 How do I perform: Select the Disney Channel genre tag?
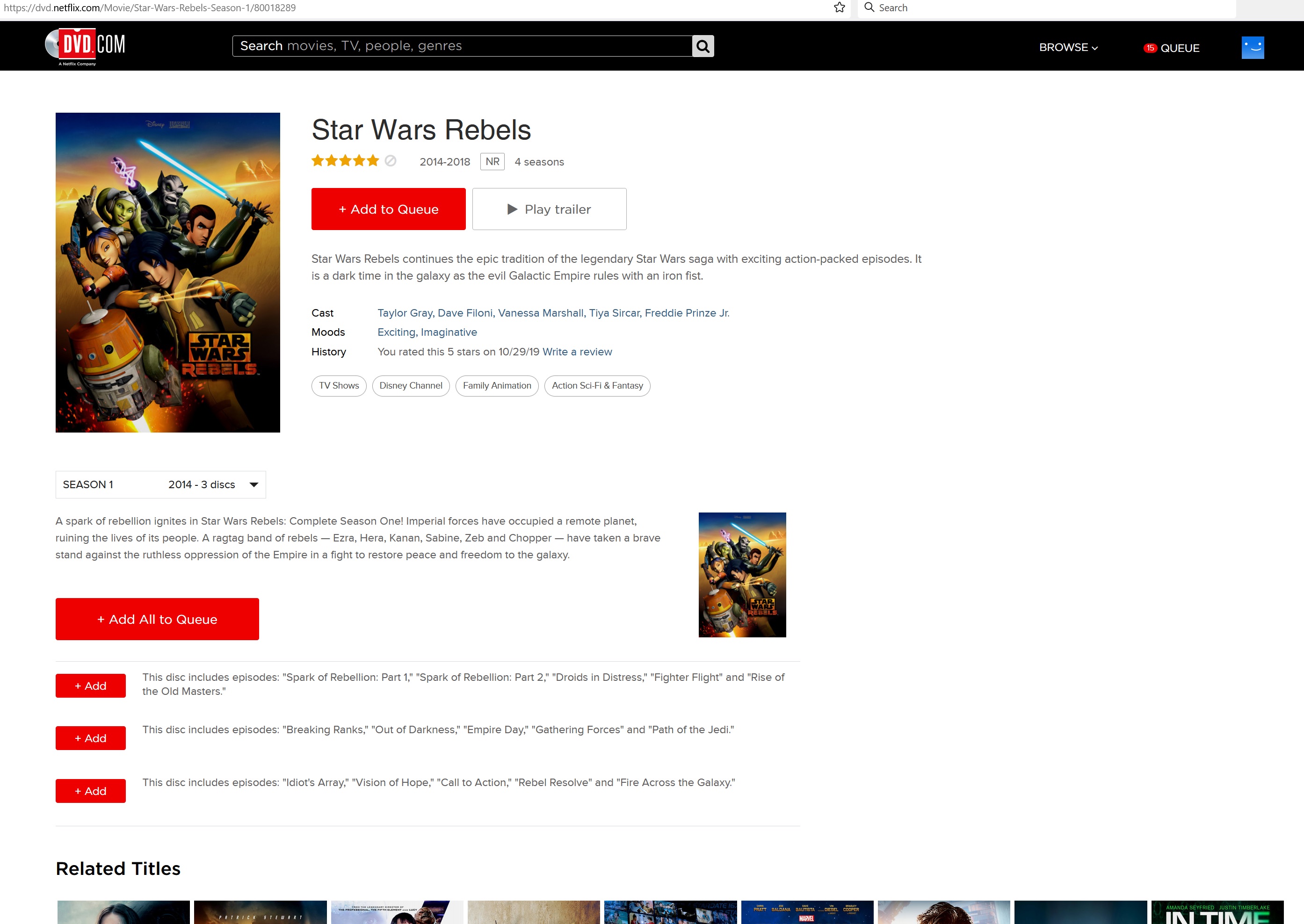411,386
